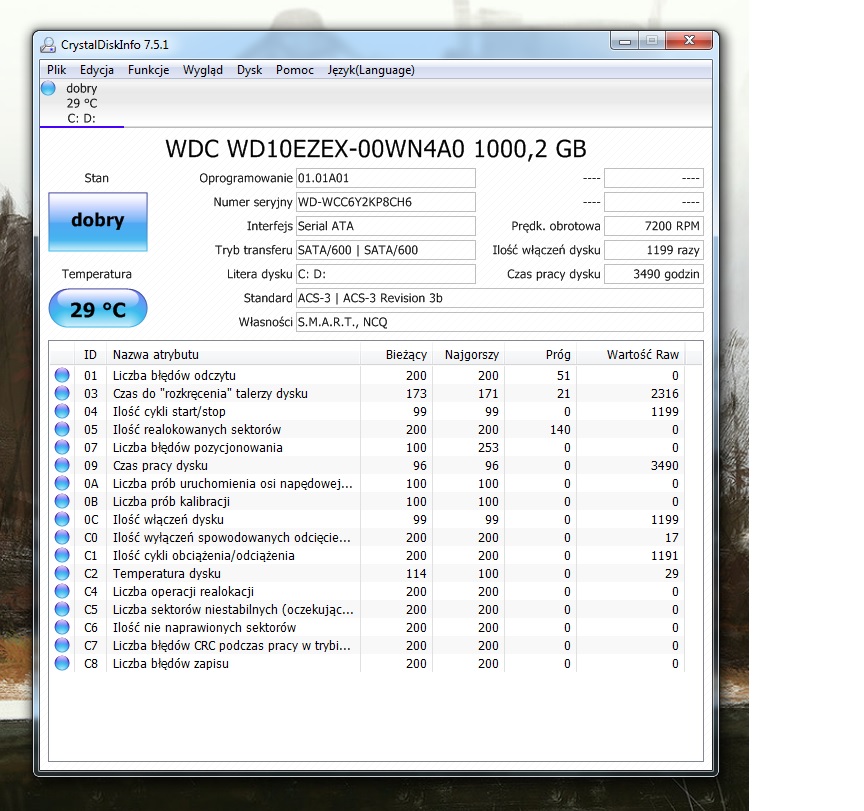Click status orb for attribute C2 disk temperature

click(x=62, y=574)
